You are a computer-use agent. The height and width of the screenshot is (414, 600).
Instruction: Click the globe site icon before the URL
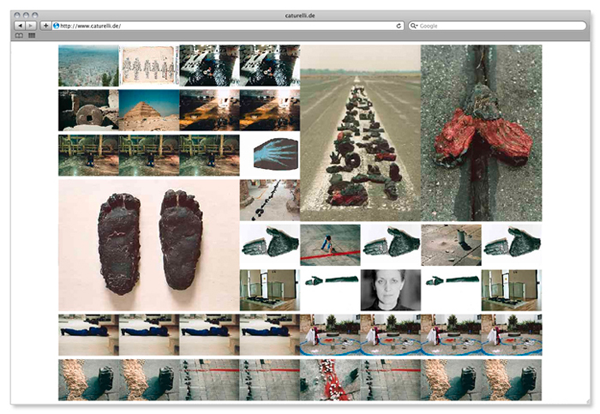pyautogui.click(x=56, y=25)
